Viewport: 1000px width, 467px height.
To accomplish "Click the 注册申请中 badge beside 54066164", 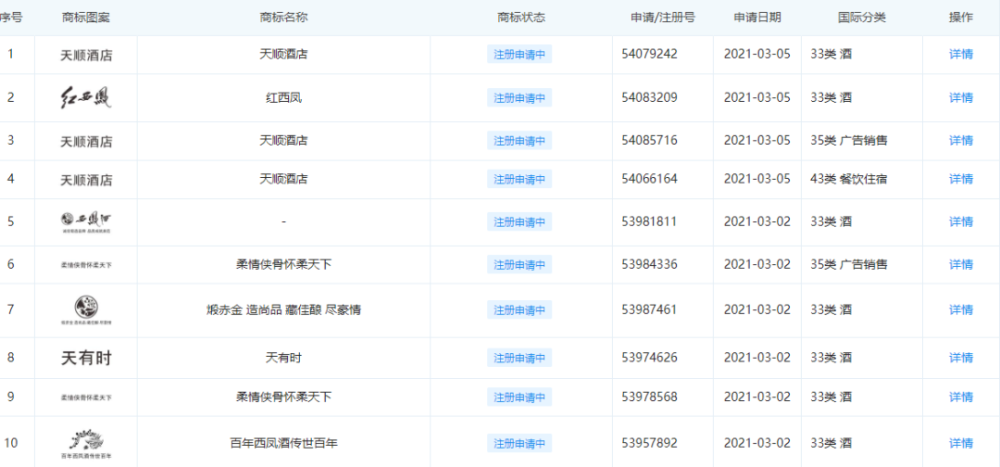I will (x=519, y=179).
